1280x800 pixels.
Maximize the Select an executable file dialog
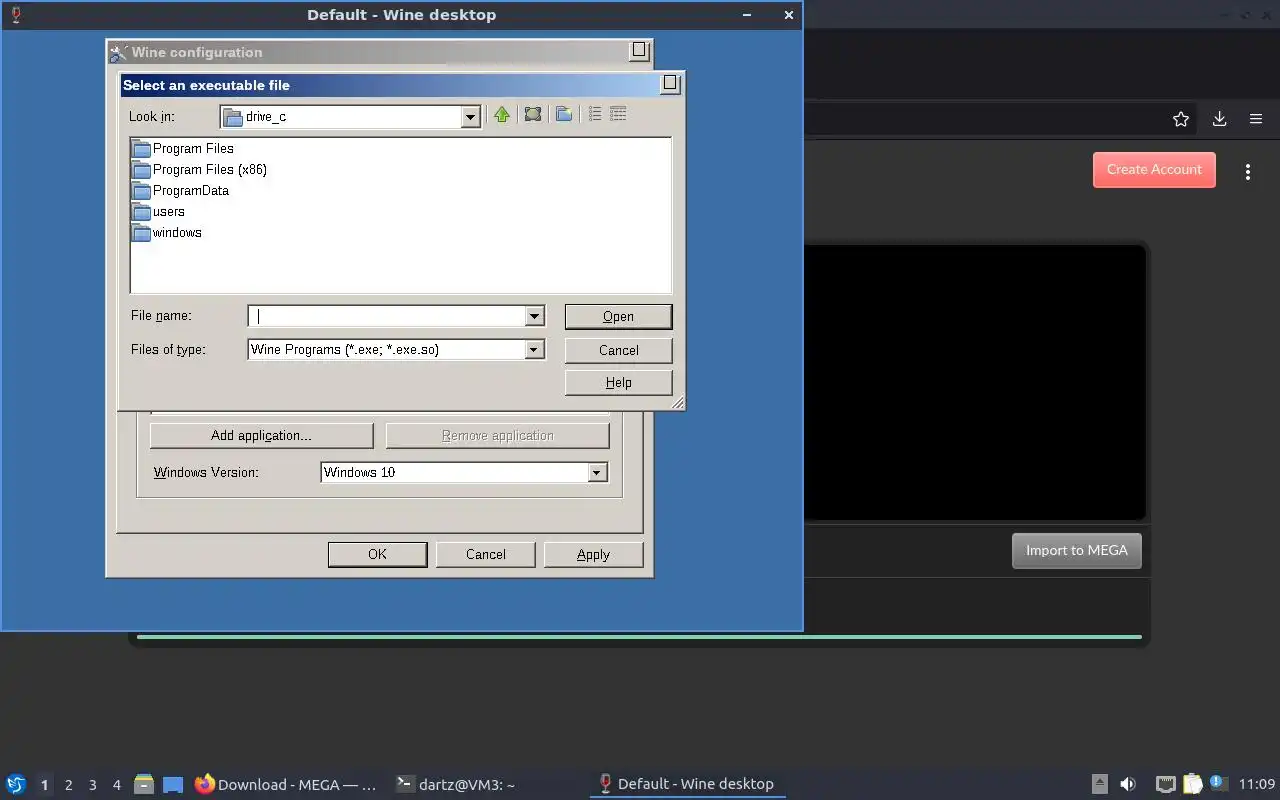671,84
